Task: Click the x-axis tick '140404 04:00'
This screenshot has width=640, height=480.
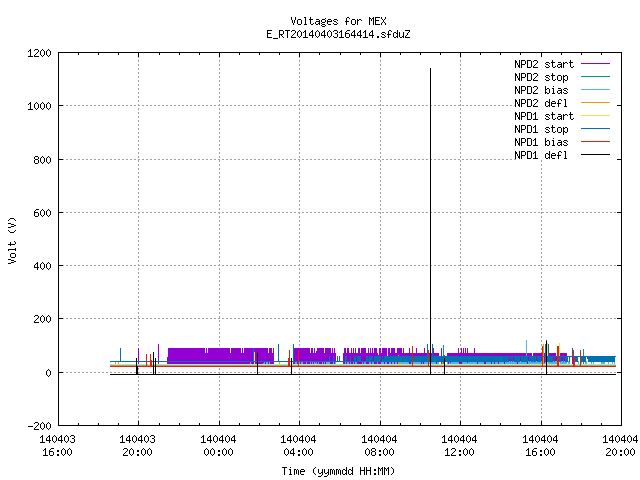Action: tap(298, 446)
